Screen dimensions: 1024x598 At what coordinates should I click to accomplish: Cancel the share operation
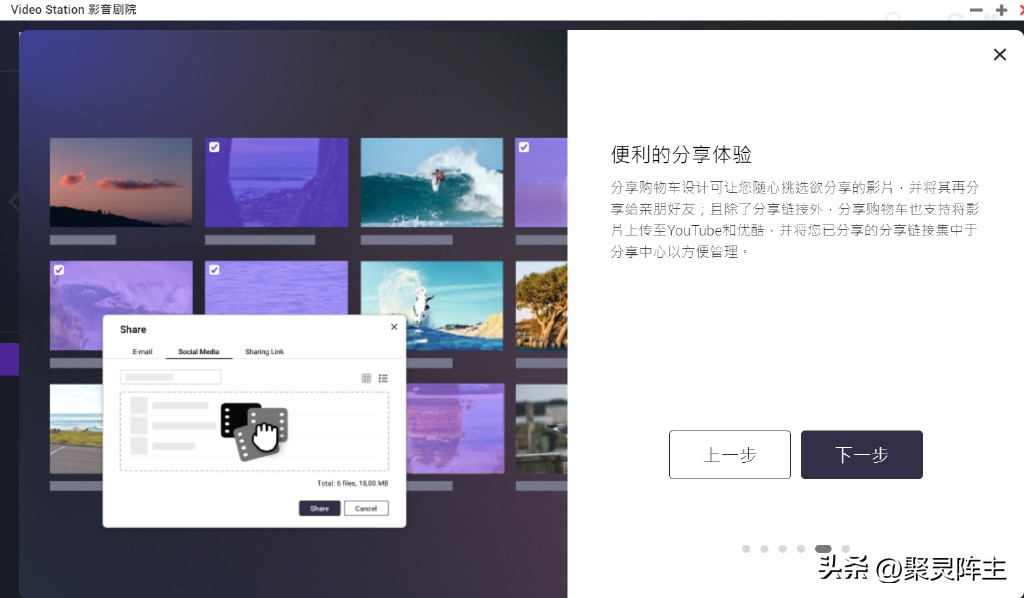tap(366, 508)
